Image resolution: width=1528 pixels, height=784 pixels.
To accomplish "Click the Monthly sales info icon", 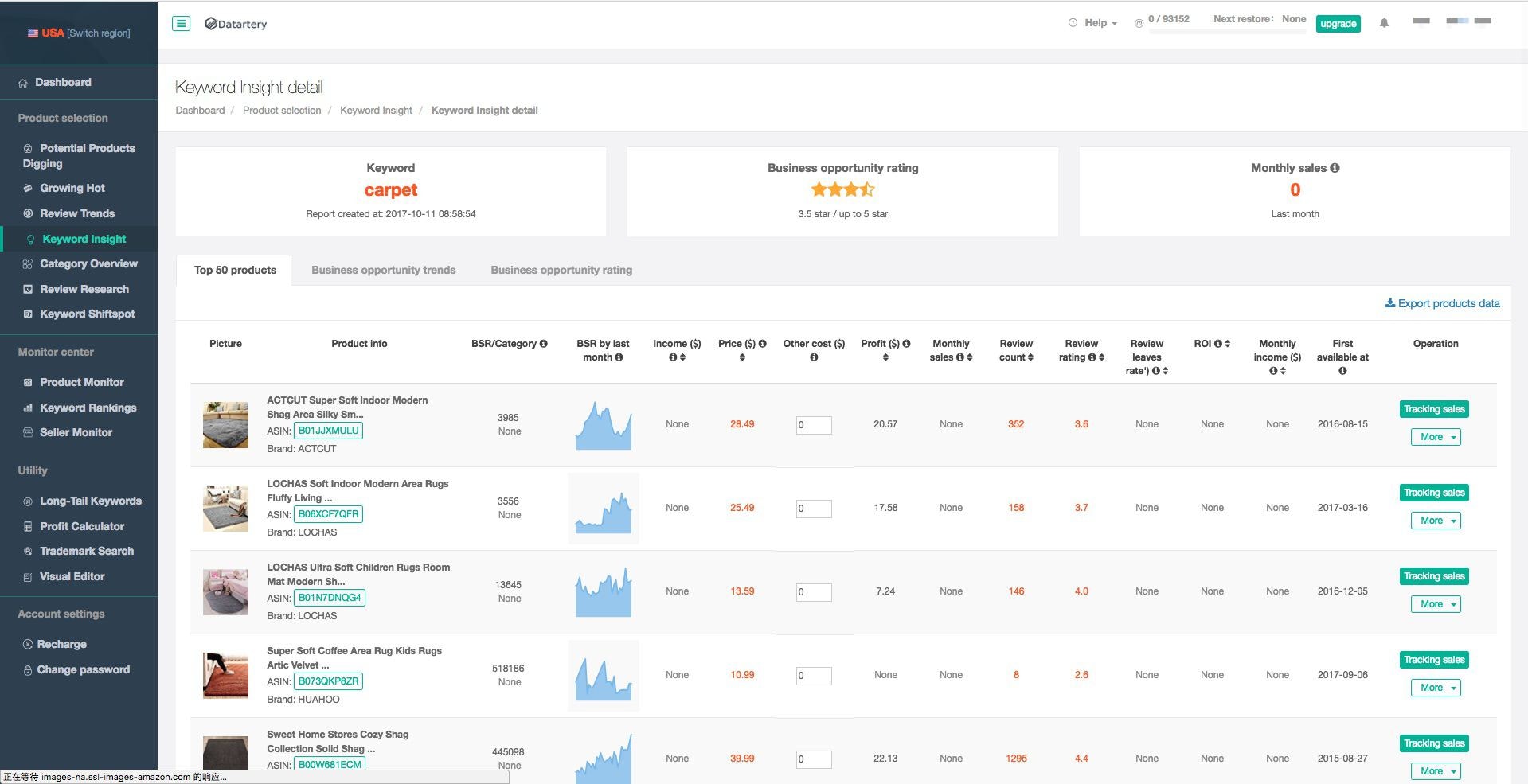I will click(1335, 168).
